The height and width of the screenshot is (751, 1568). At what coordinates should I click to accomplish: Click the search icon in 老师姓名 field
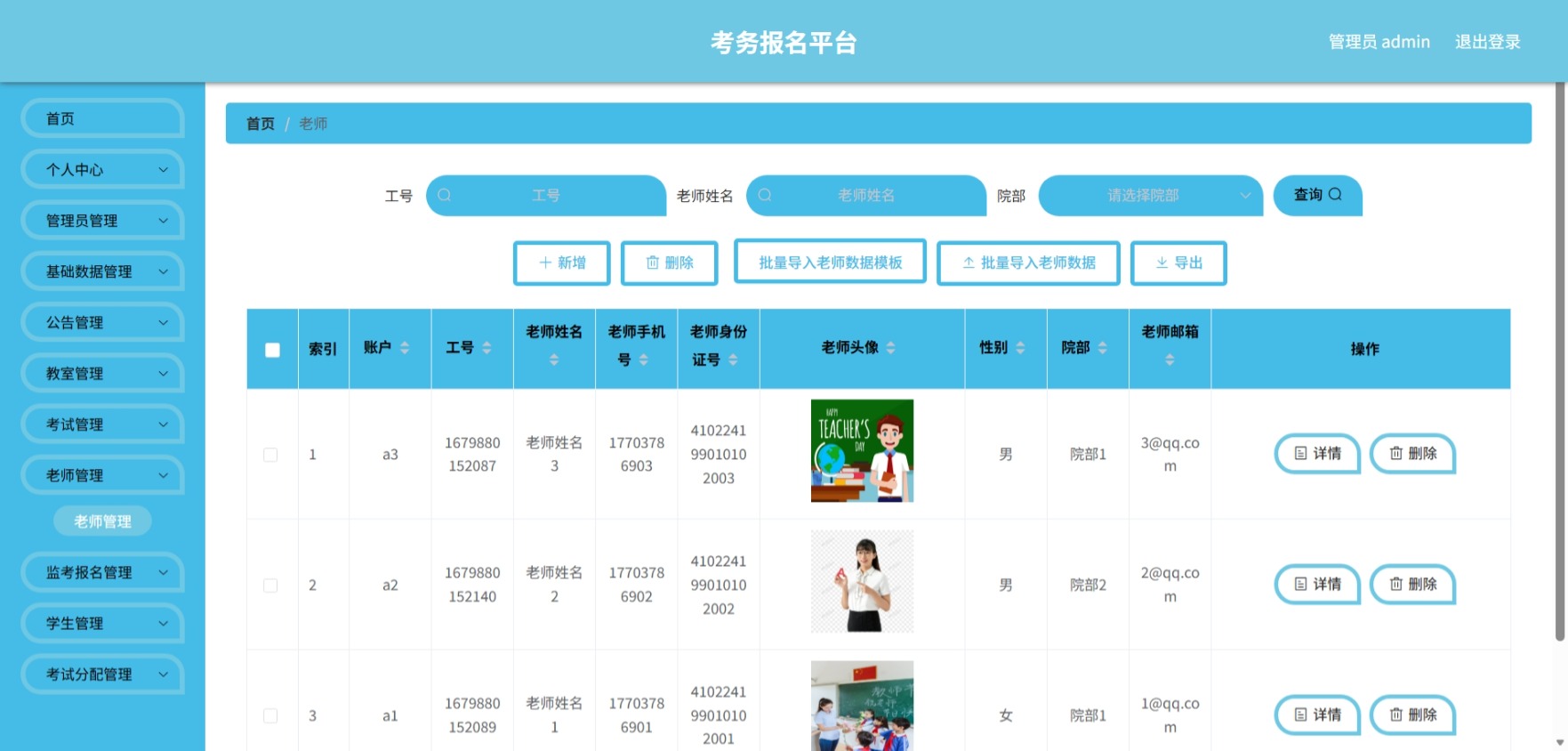[765, 195]
